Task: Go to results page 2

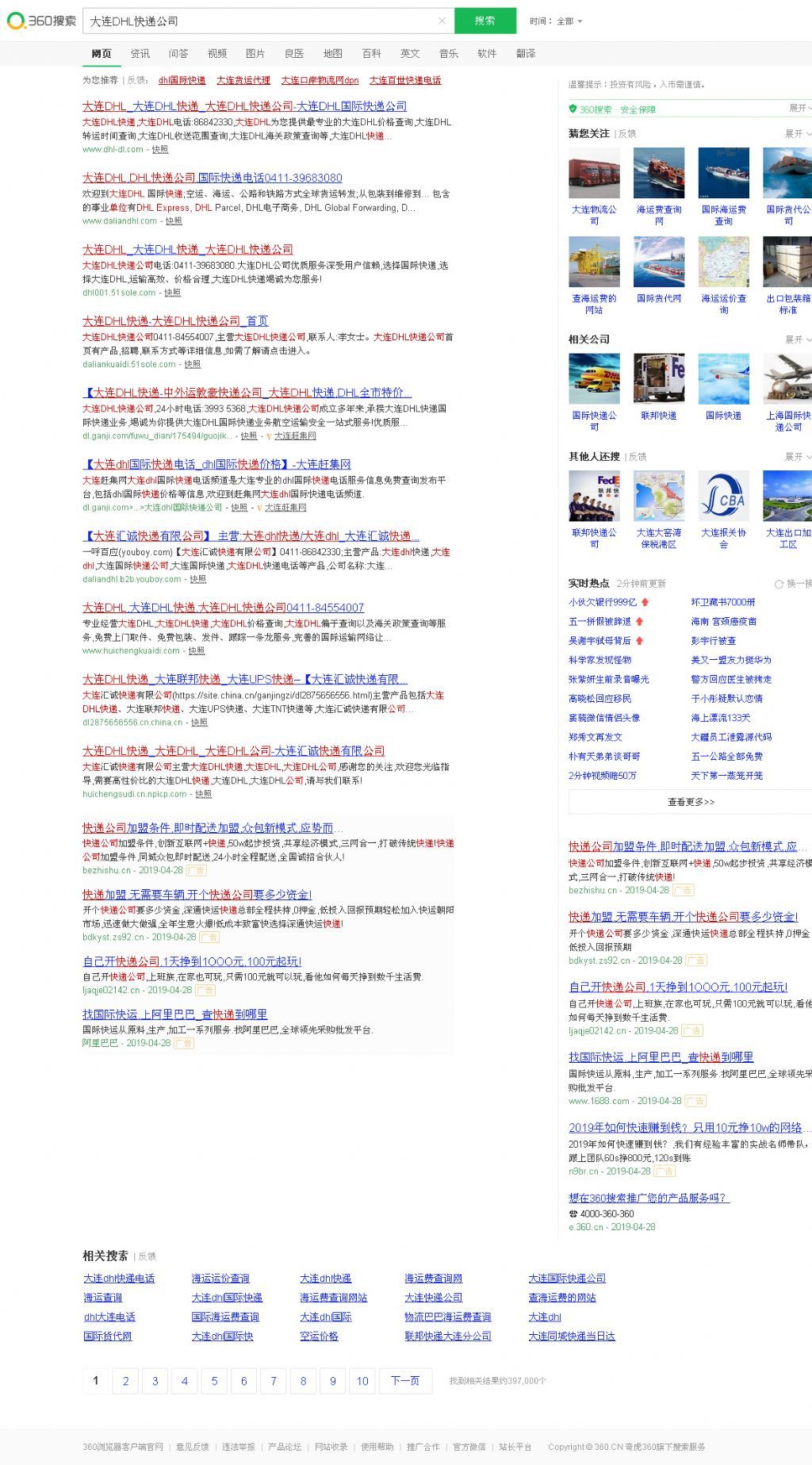Action: coord(125,1381)
